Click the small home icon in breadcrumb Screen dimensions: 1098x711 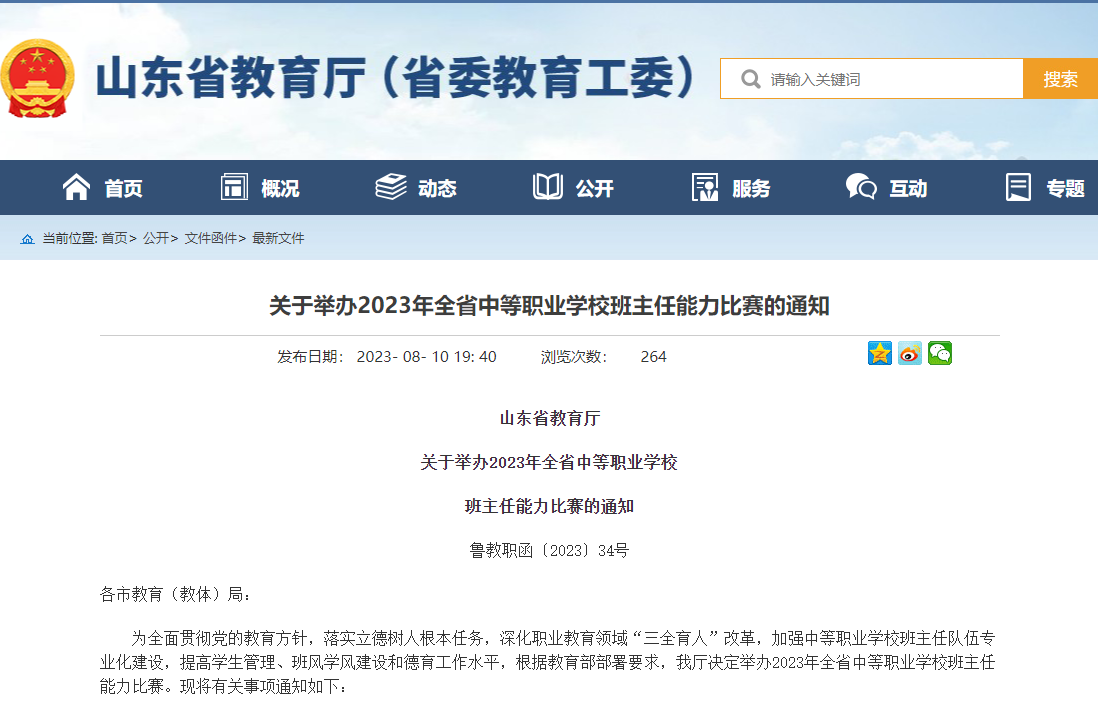point(27,239)
